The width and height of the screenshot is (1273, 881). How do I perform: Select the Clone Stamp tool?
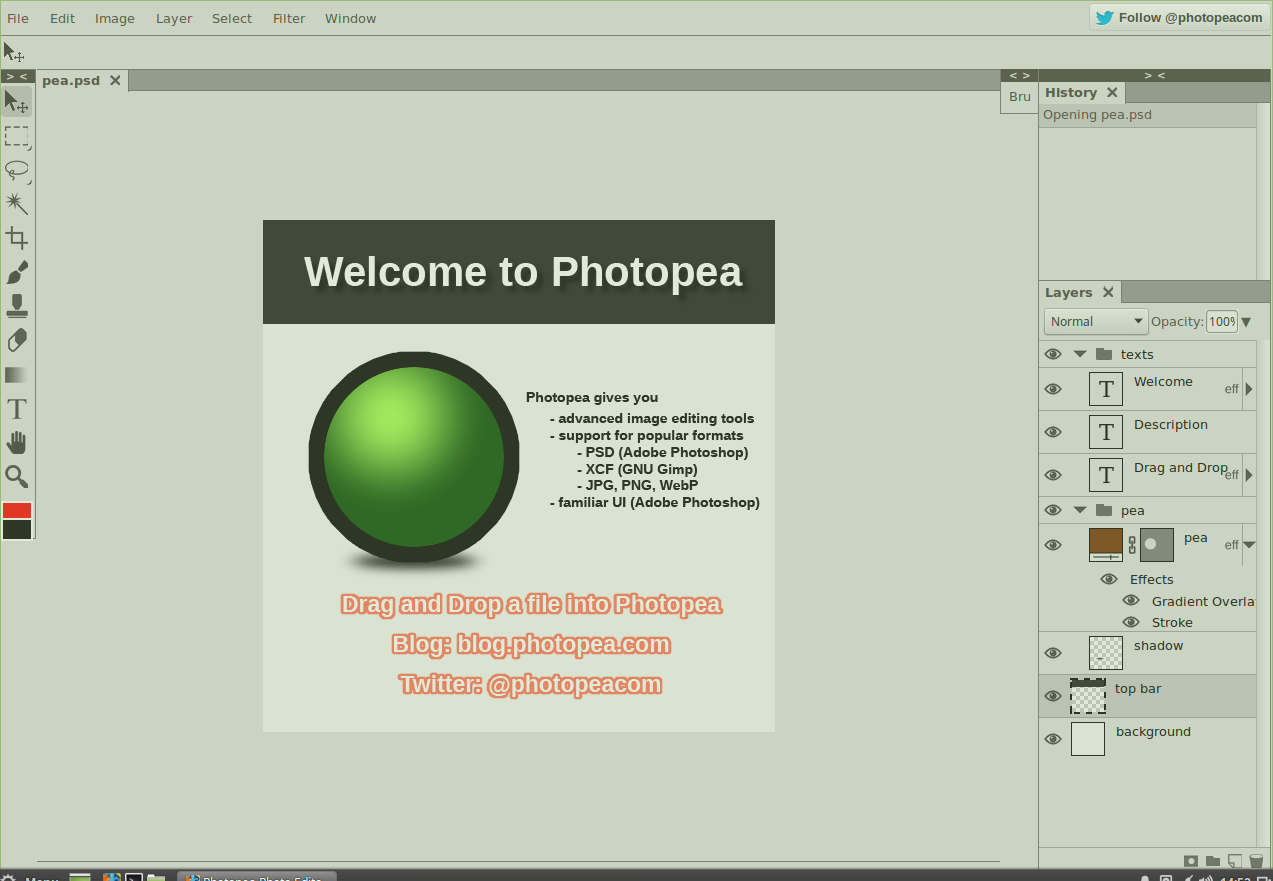tap(16, 306)
